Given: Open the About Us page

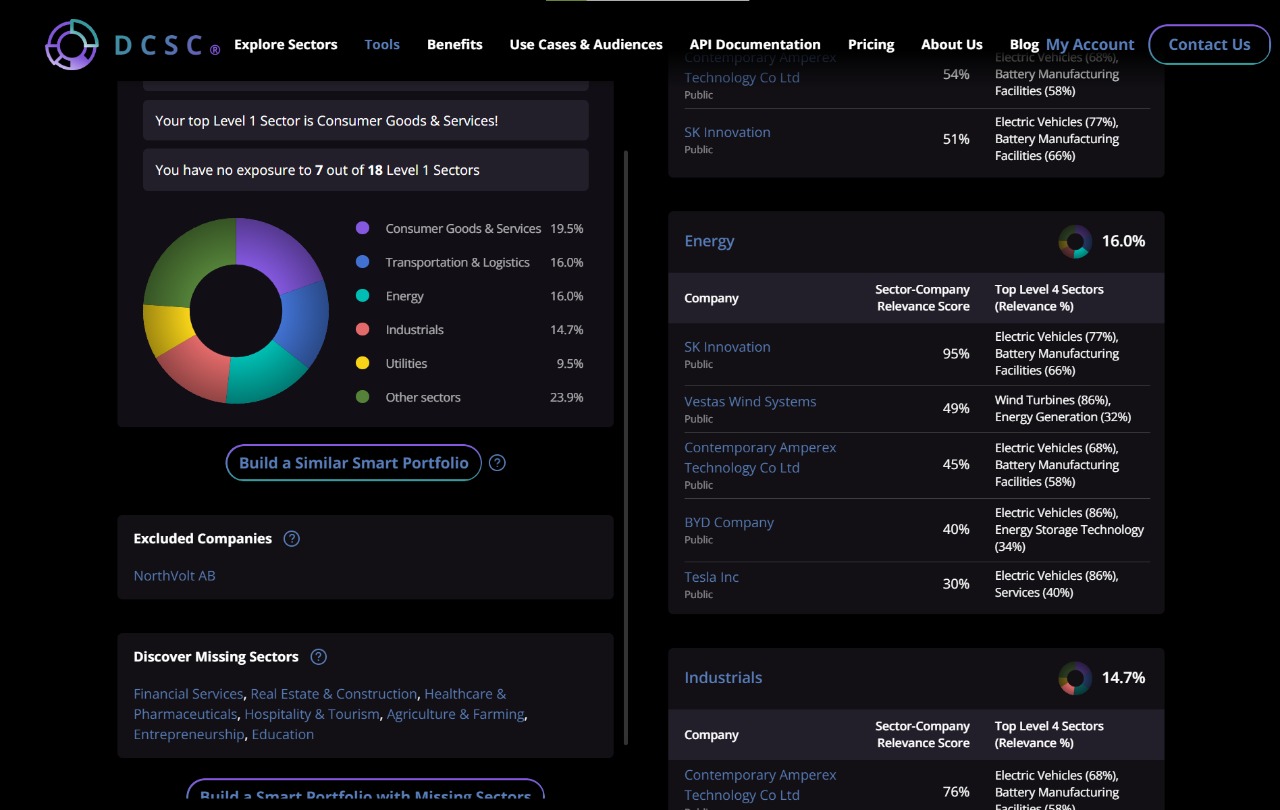Looking at the screenshot, I should tap(952, 44).
